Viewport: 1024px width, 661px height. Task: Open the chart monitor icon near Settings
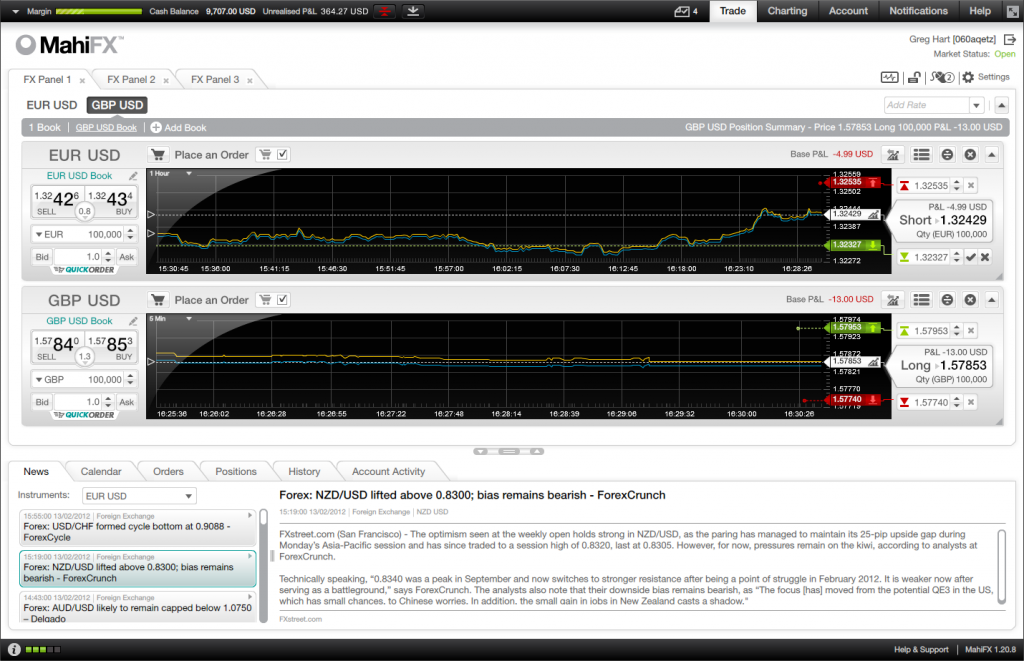coord(889,78)
